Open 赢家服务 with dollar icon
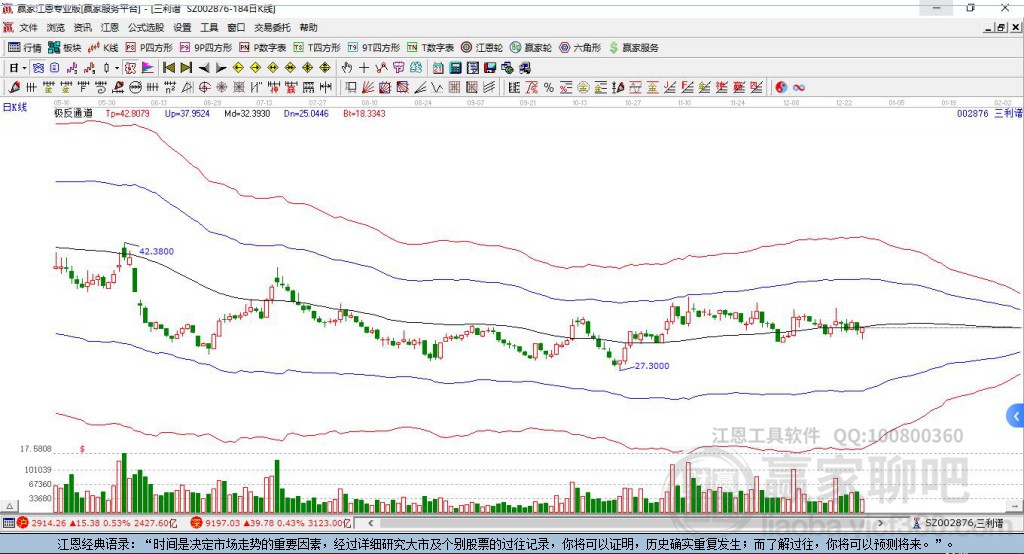 (634, 48)
